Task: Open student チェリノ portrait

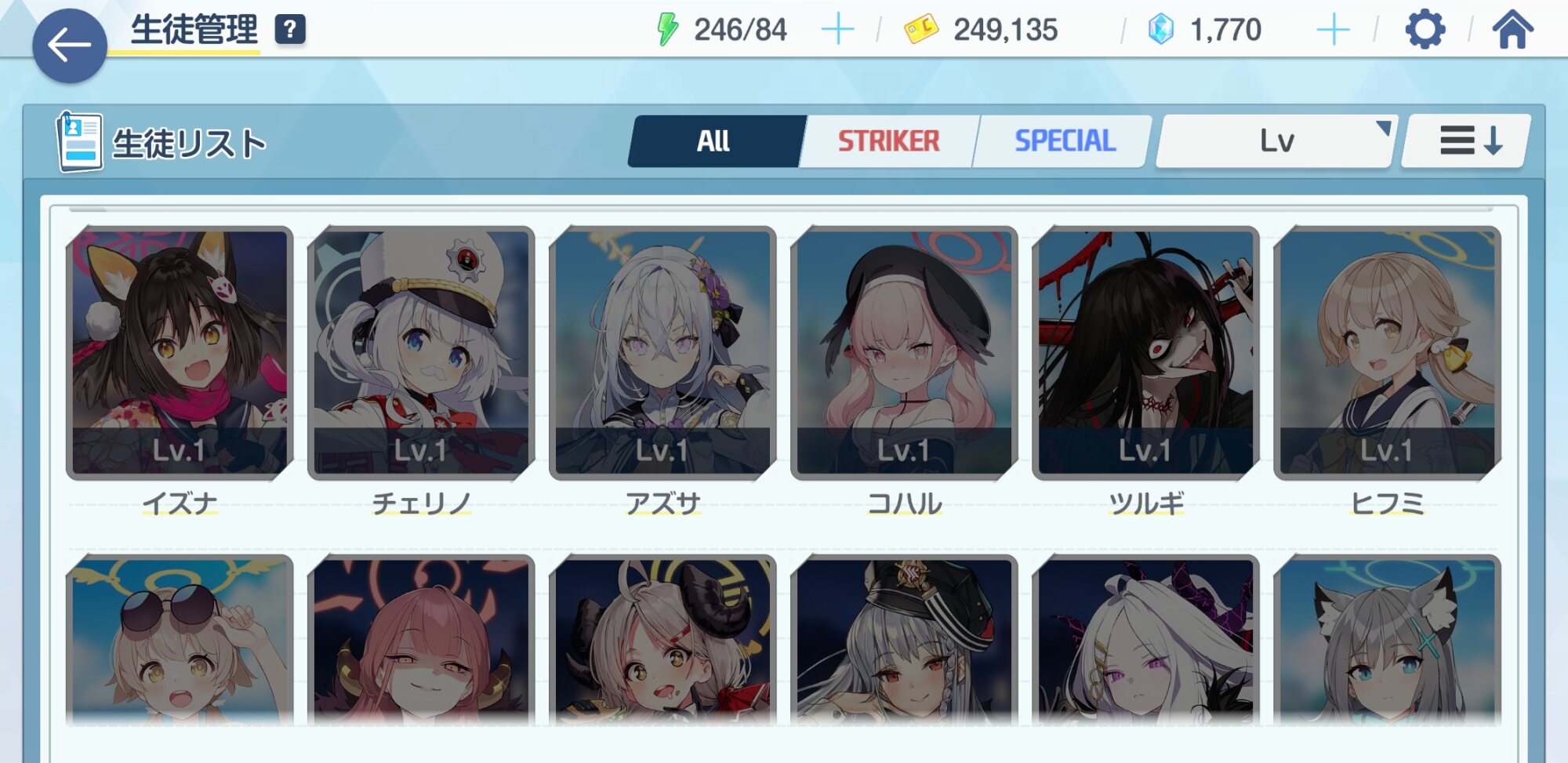Action: (x=421, y=353)
